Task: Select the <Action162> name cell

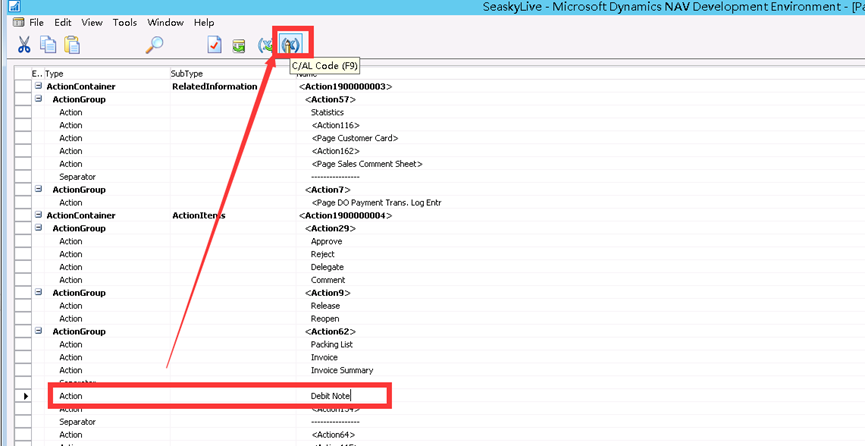Action: point(335,151)
